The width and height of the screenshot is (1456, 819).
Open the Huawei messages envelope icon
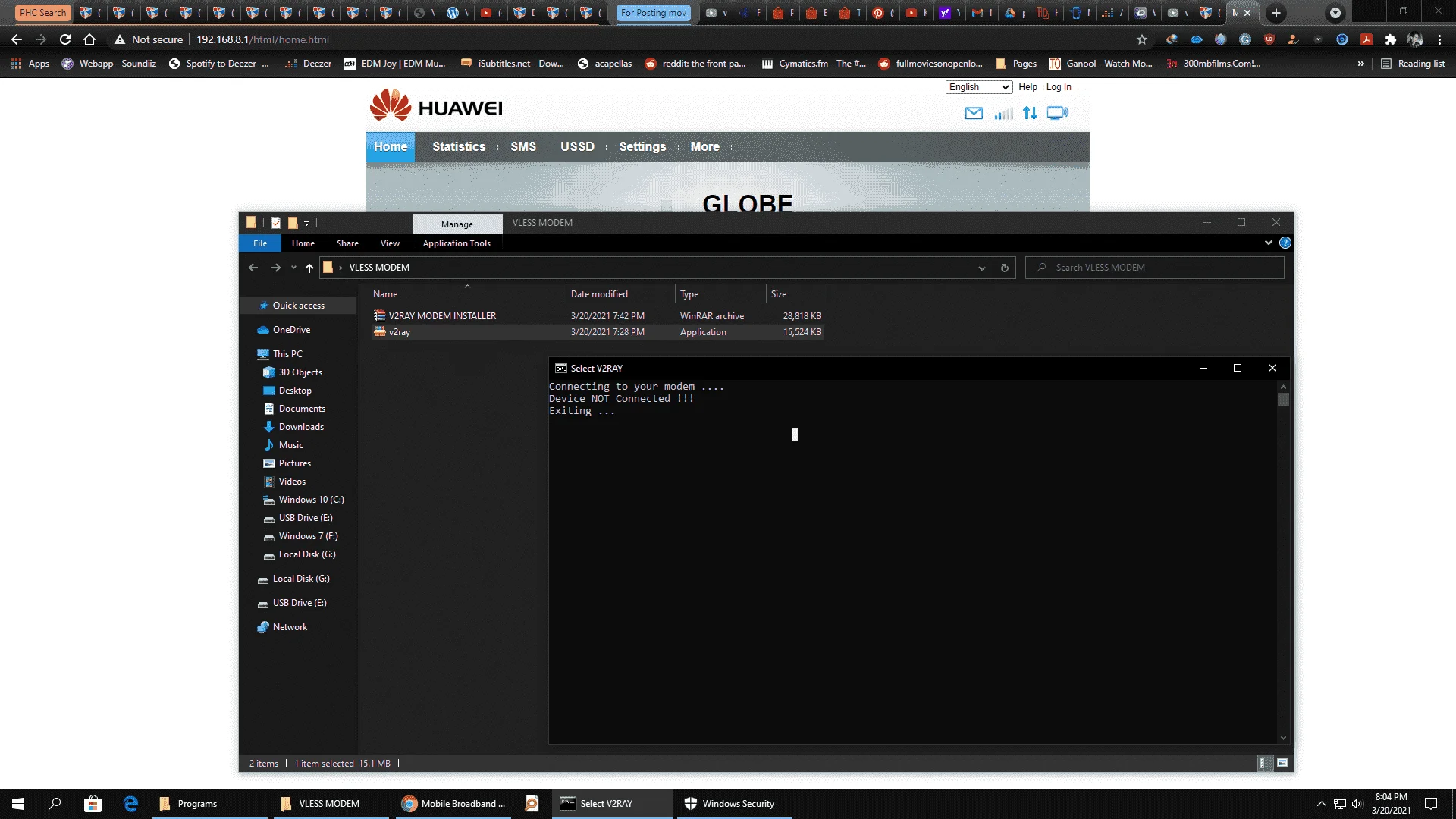pos(974,113)
